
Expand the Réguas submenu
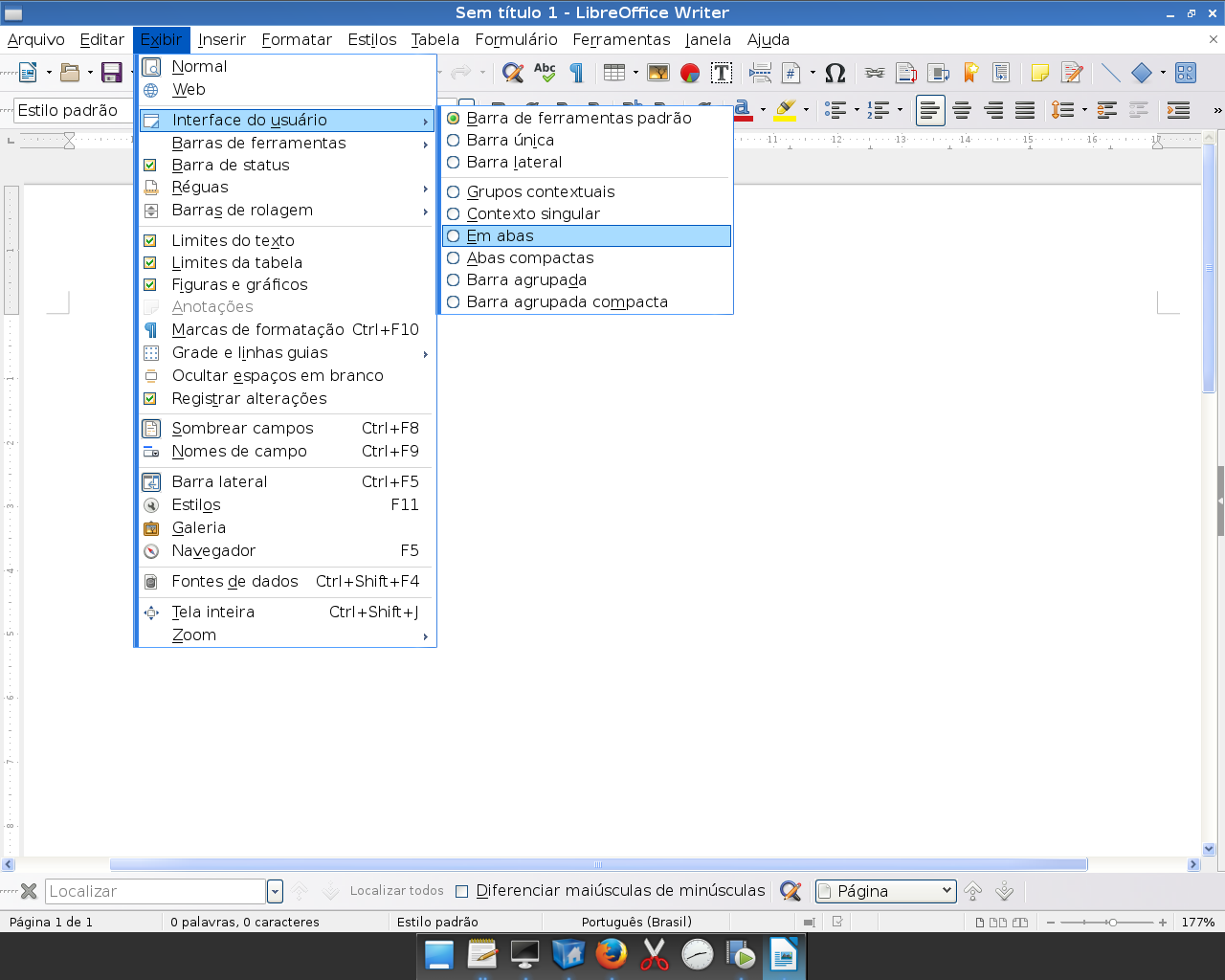(x=286, y=187)
